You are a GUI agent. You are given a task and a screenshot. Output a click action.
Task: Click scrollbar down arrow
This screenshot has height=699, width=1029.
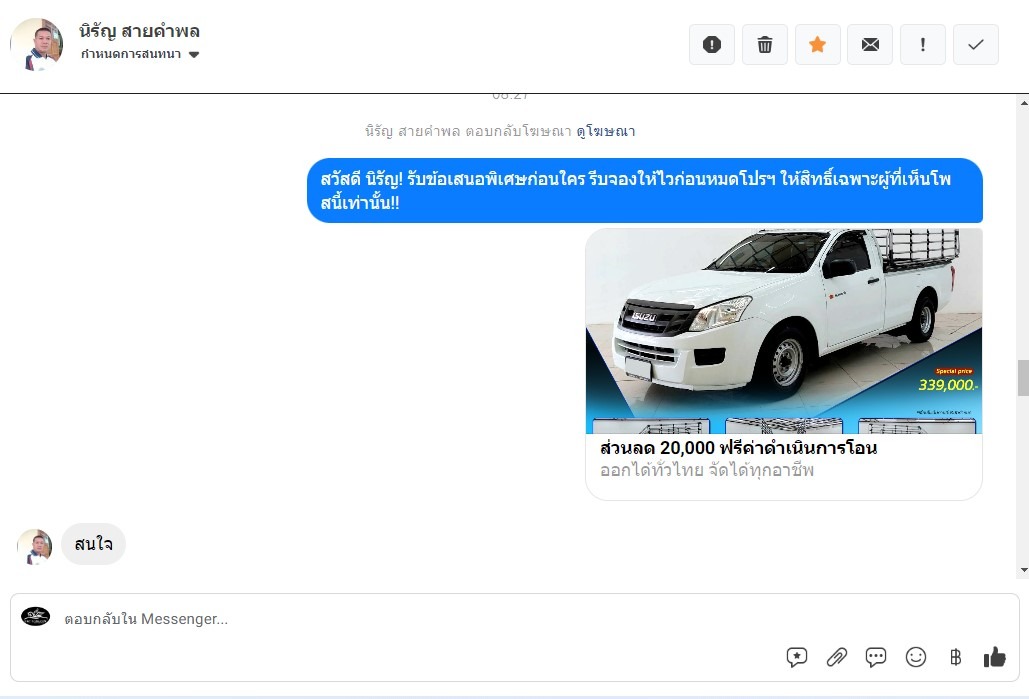coord(1024,570)
